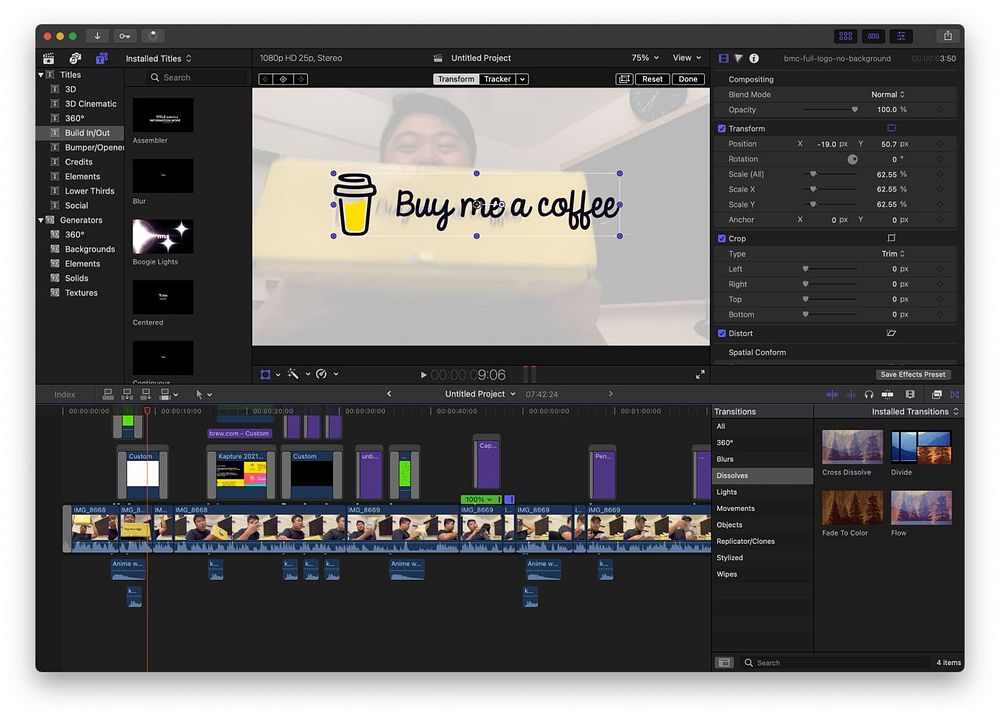Viewport: 1000px width, 719px height.
Task: Select the Cross Dissolve transition thumbnail
Action: tap(852, 447)
